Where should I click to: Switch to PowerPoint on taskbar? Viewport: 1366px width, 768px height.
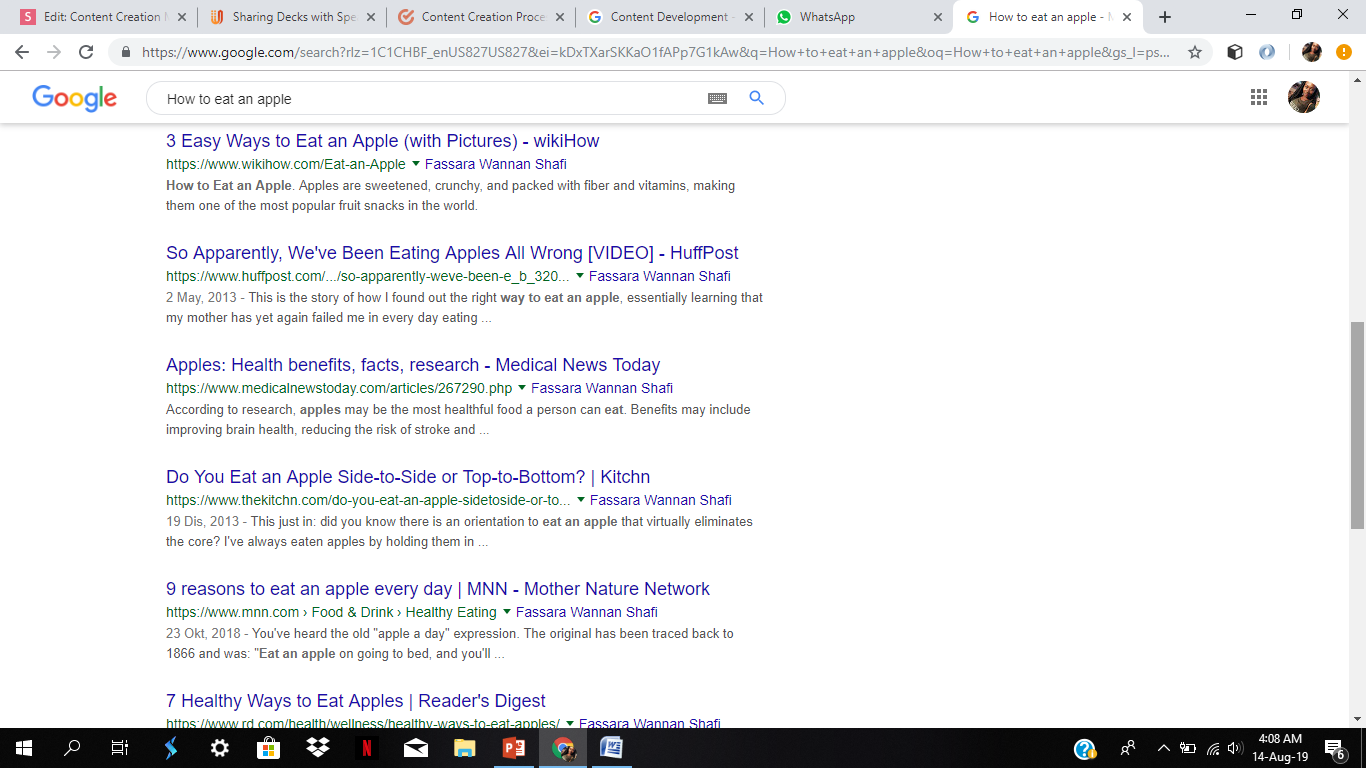(x=514, y=748)
